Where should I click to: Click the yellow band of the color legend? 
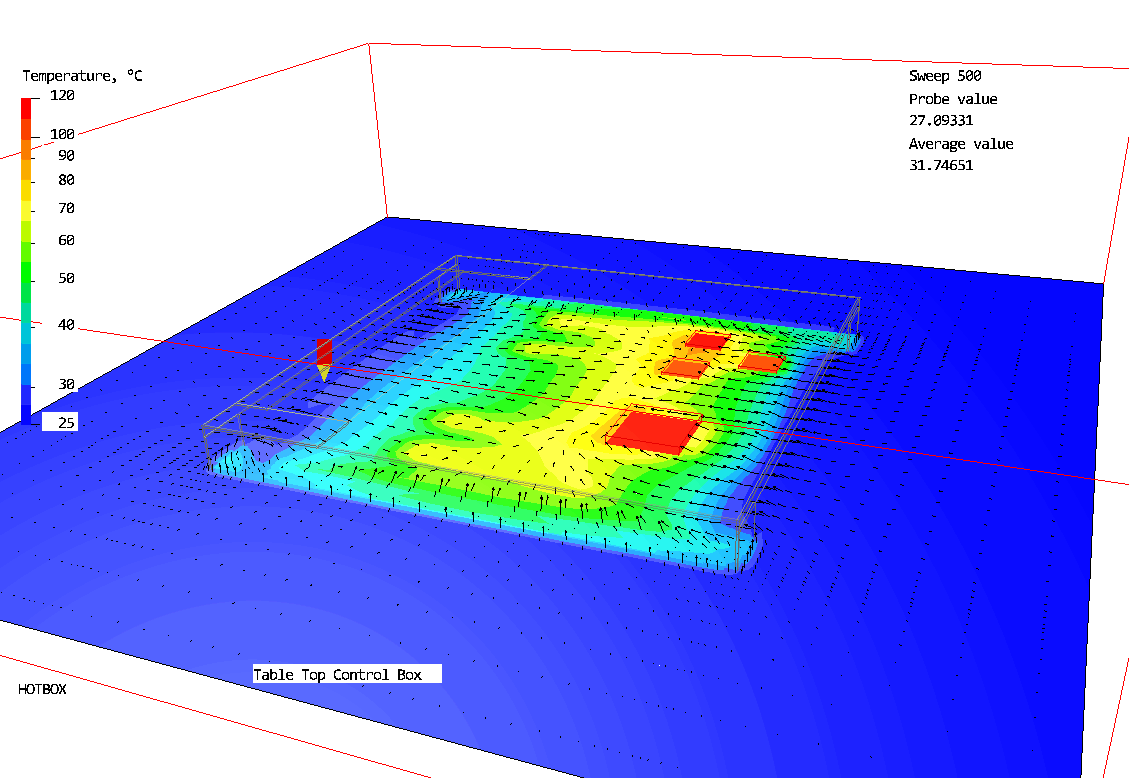click(27, 208)
